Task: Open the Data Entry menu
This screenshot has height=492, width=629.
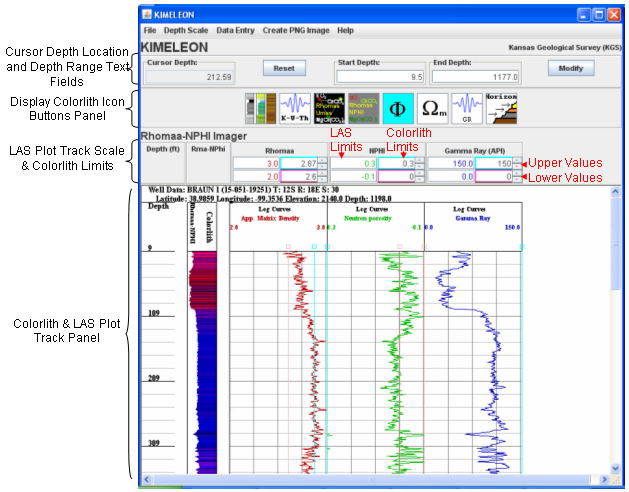Action: (x=235, y=30)
